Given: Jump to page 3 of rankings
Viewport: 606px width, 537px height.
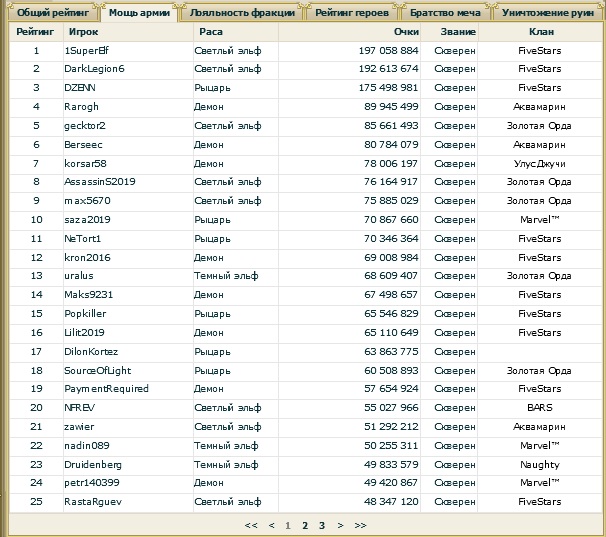Looking at the screenshot, I should 322,524.
